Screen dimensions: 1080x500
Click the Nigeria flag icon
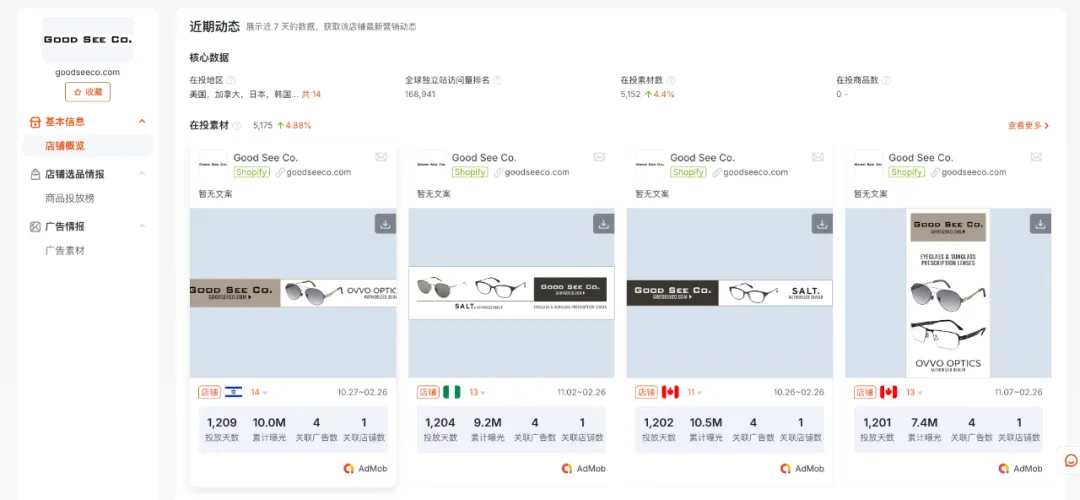click(452, 392)
